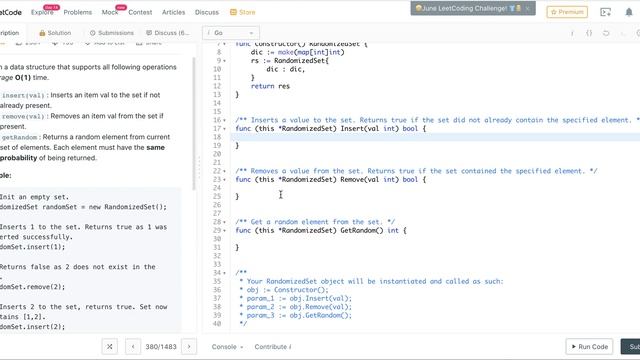Click the 'rs := RandomizedSet{' line
Image resolution: width=640 pixels, height=360 pixels.
(x=290, y=61)
